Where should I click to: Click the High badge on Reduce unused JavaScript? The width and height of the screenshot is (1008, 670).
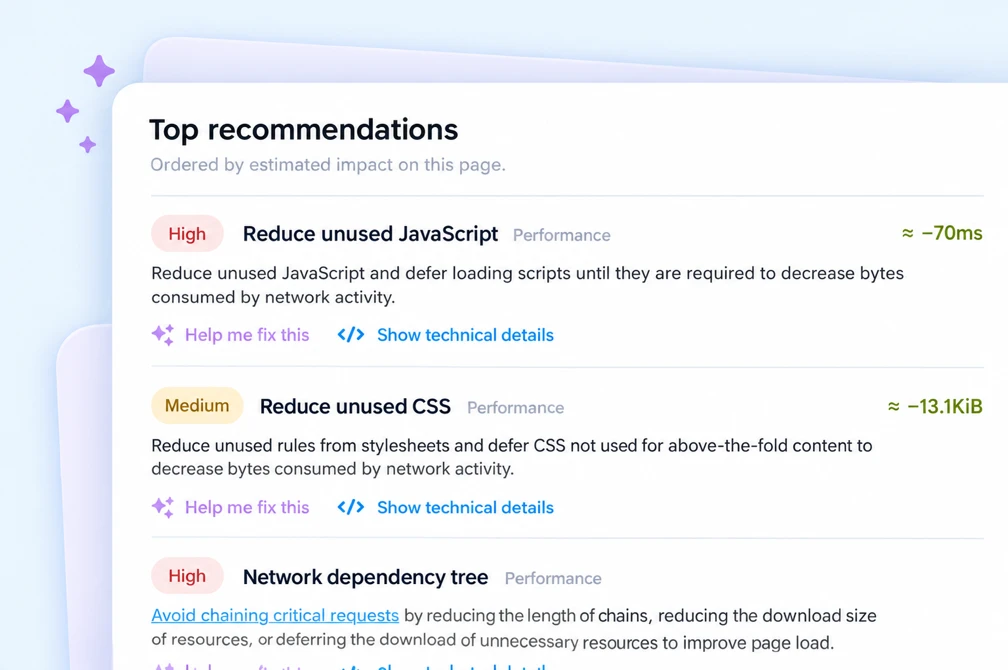tap(187, 233)
